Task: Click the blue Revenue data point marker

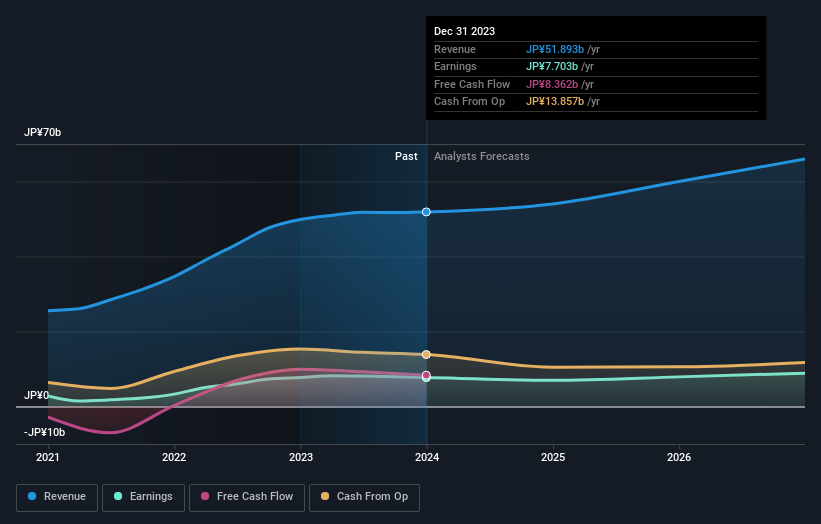Action: coord(426,212)
